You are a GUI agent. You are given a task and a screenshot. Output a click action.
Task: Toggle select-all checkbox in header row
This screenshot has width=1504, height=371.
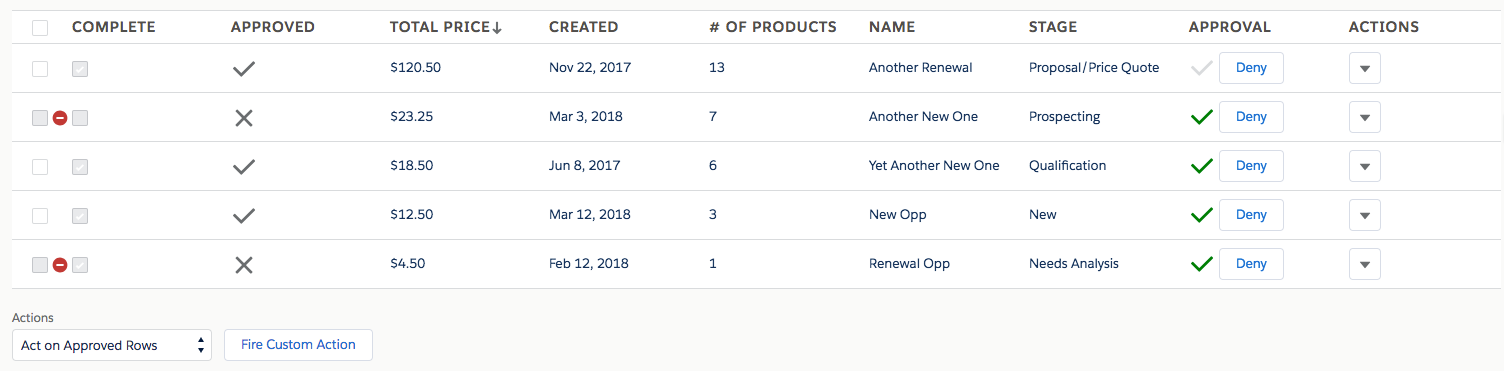pos(40,28)
